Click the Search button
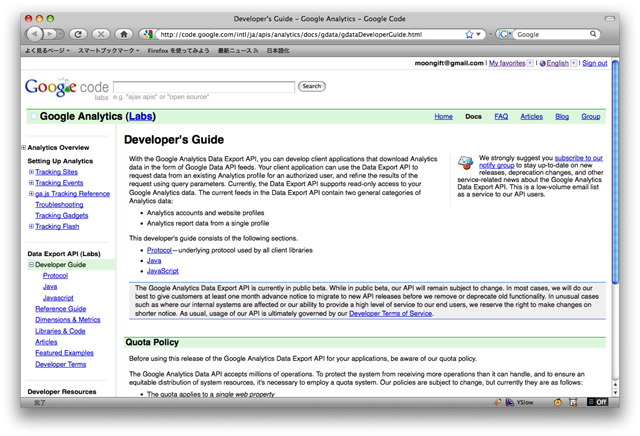 point(312,86)
